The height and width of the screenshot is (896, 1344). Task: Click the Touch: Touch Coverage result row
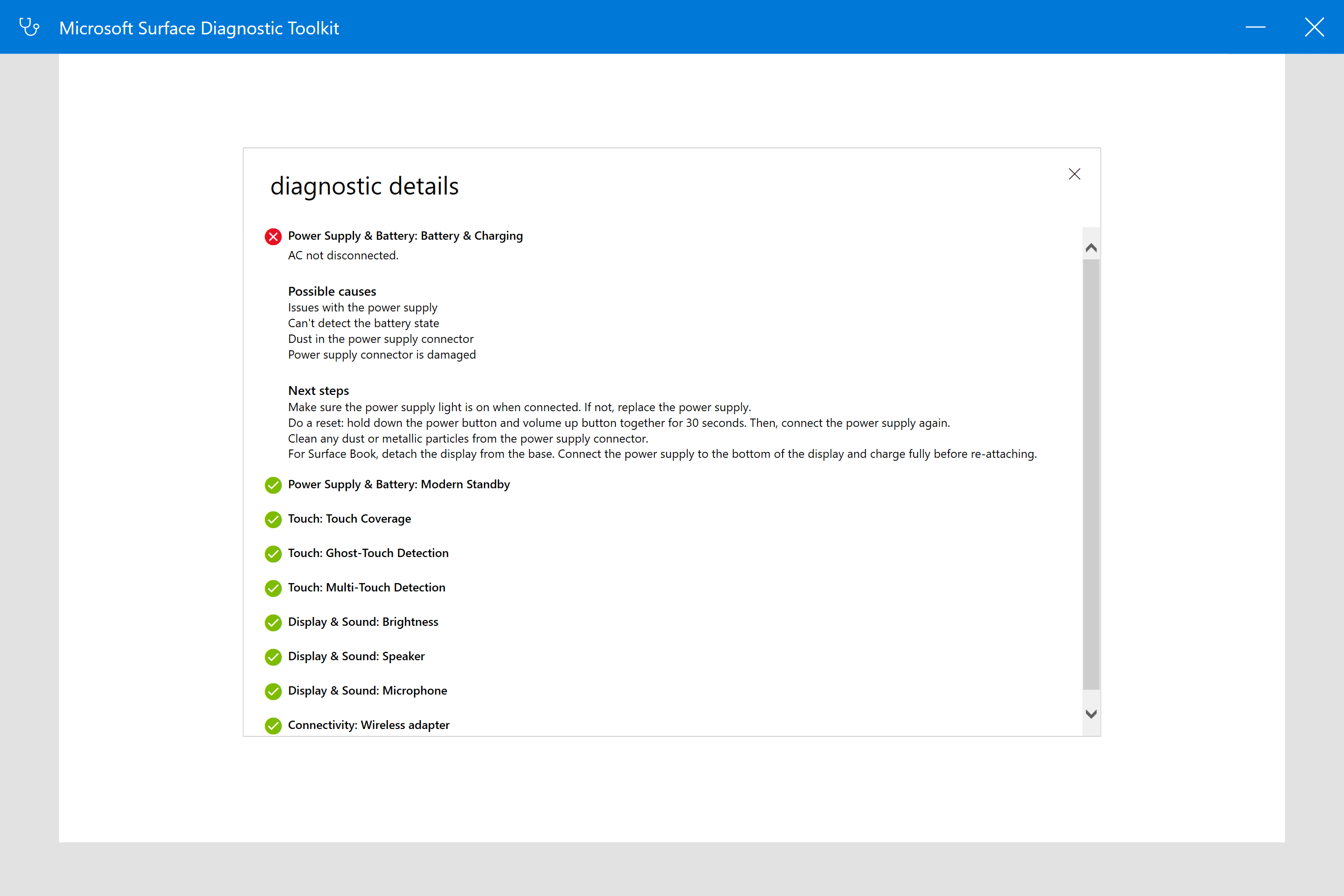tap(349, 519)
